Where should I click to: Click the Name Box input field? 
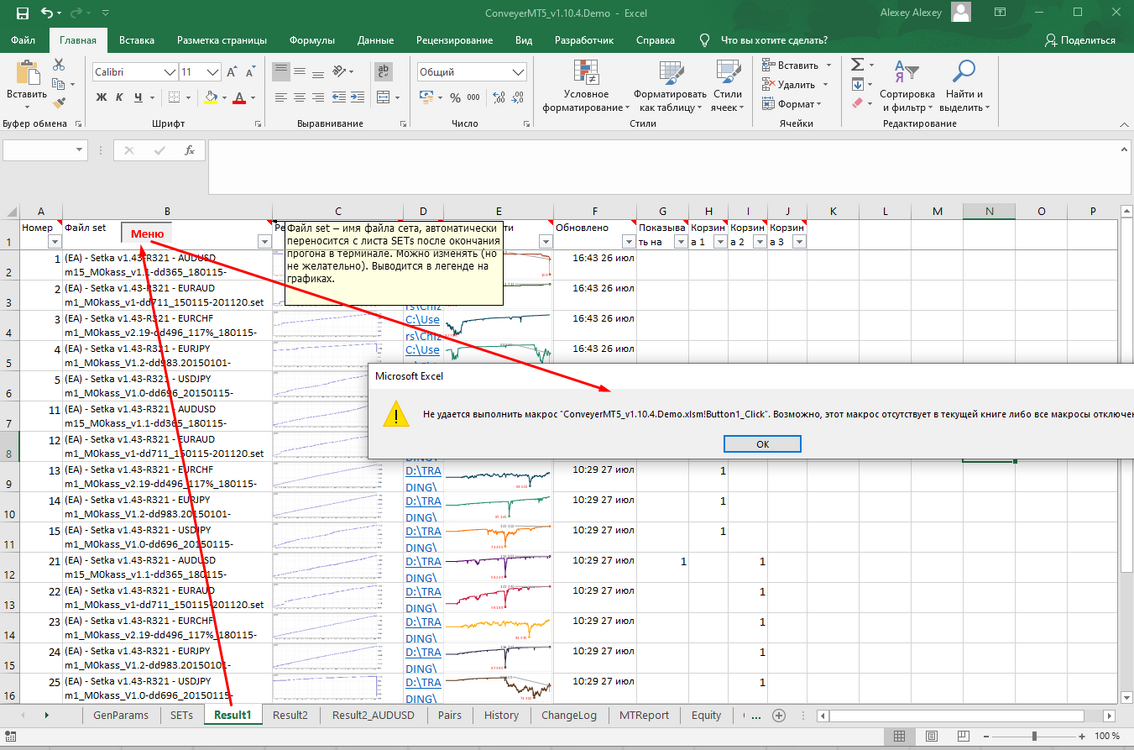(x=40, y=150)
